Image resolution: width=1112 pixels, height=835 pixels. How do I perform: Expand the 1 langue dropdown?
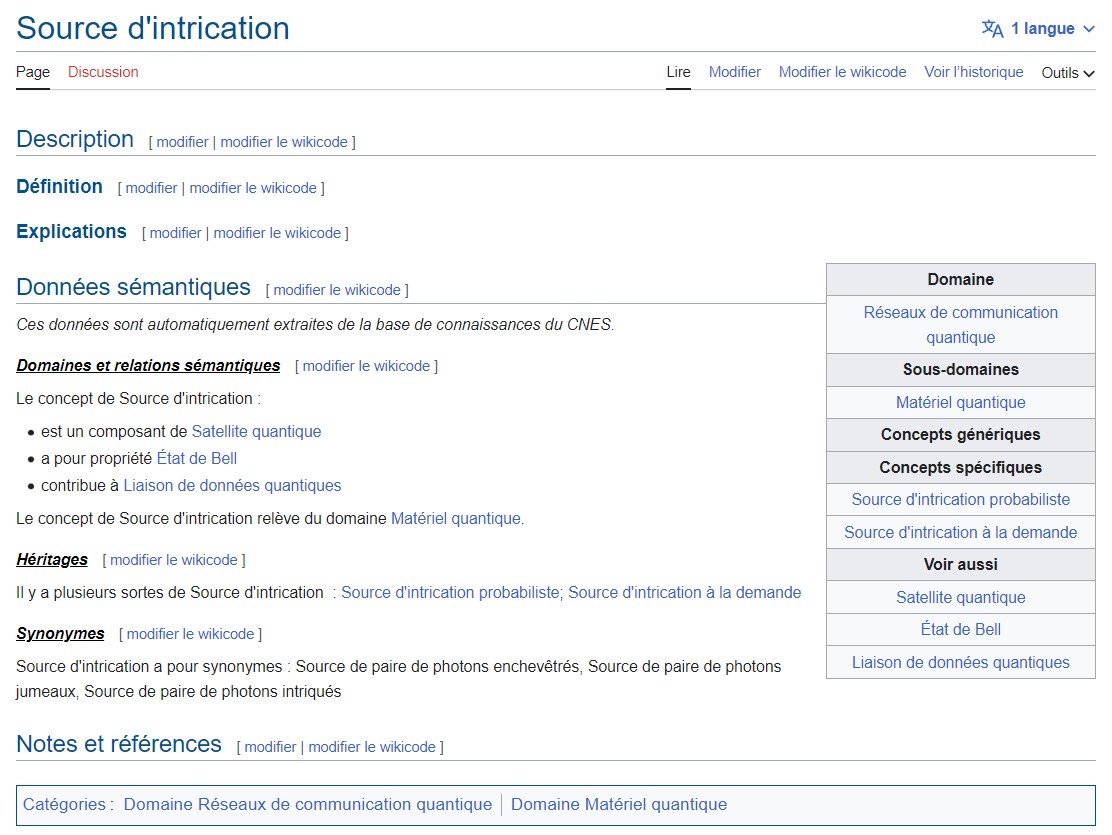pos(1052,29)
